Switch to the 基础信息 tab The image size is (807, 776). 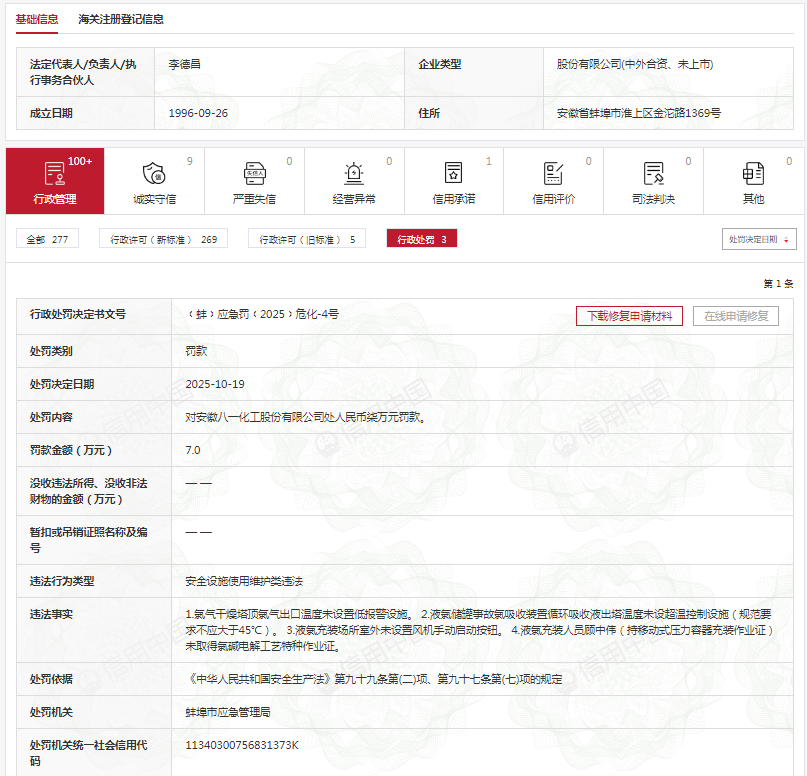point(37,19)
